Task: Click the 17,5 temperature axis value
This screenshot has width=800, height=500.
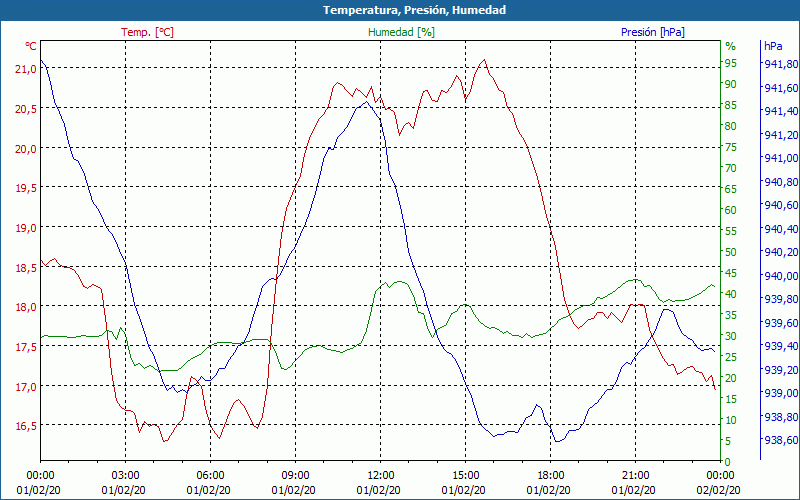Action: pyautogui.click(x=26, y=347)
